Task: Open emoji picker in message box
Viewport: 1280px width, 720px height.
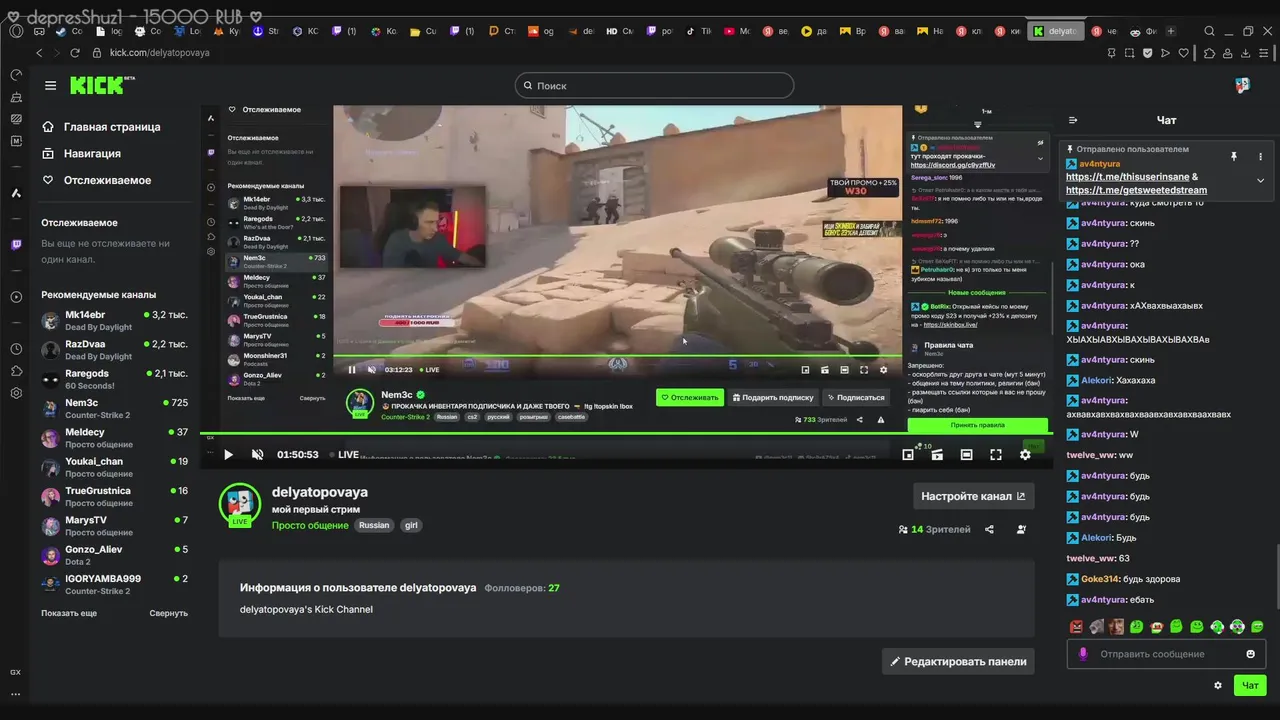Action: click(x=1250, y=654)
